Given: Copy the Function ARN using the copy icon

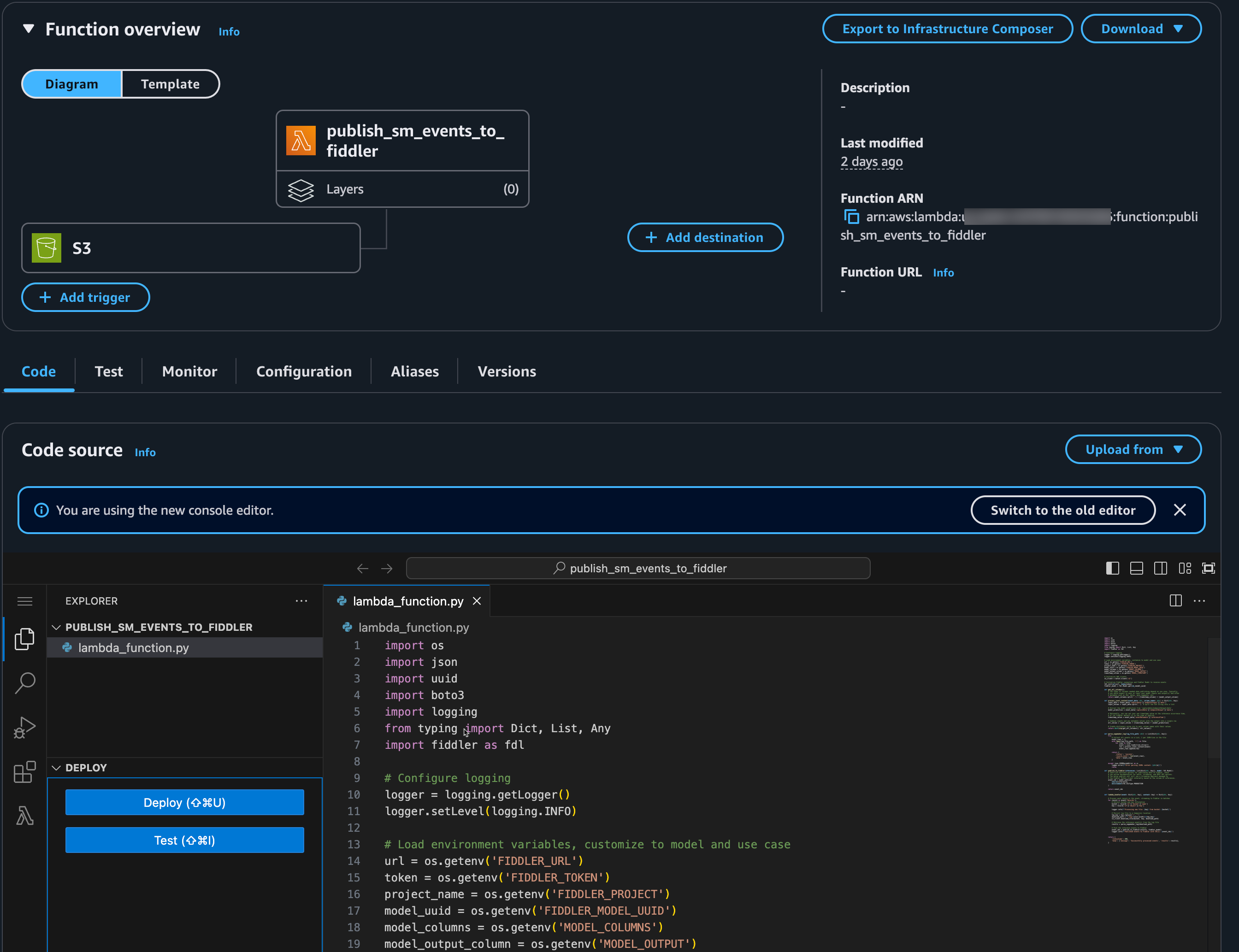Looking at the screenshot, I should tap(851, 217).
